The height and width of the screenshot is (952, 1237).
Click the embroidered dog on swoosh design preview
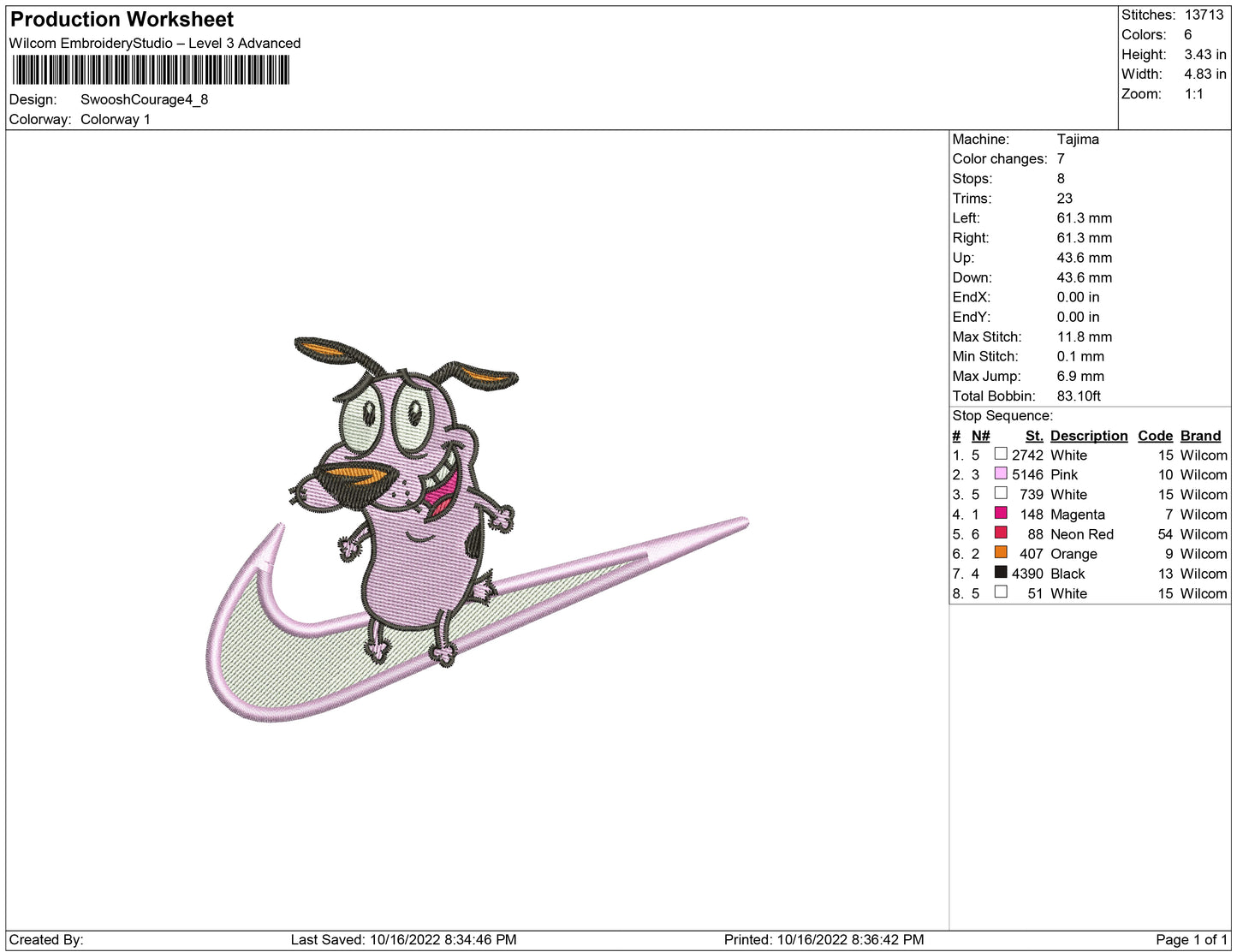pyautogui.click(x=478, y=529)
